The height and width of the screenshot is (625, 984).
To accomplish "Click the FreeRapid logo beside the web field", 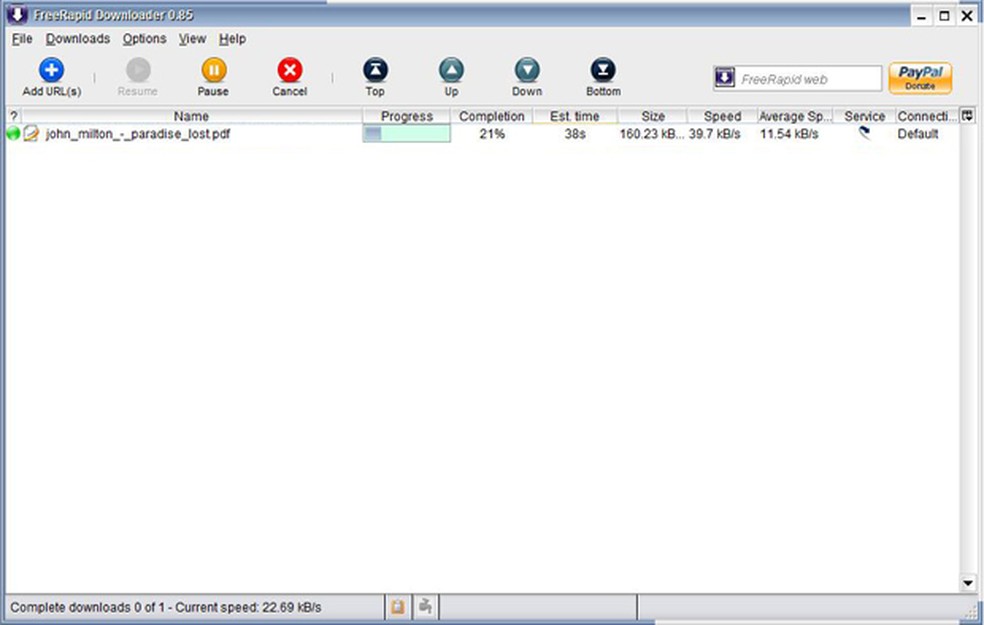I will [725, 78].
